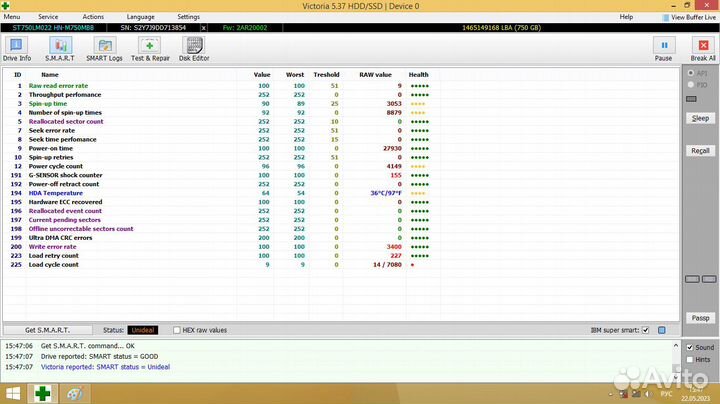
Task: Enable HEX raw values checkbox
Action: (x=175, y=330)
